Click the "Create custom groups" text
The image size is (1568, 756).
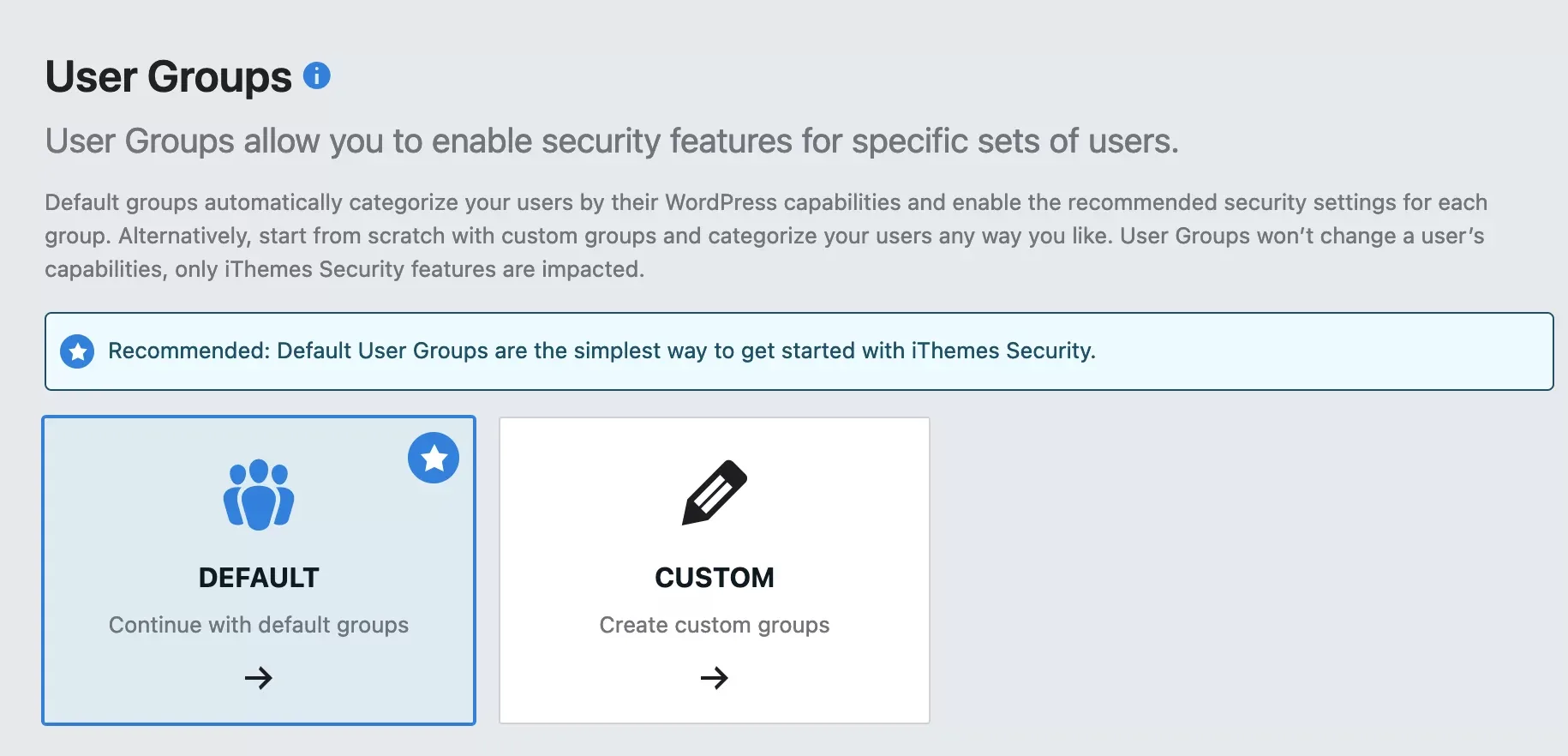715,626
